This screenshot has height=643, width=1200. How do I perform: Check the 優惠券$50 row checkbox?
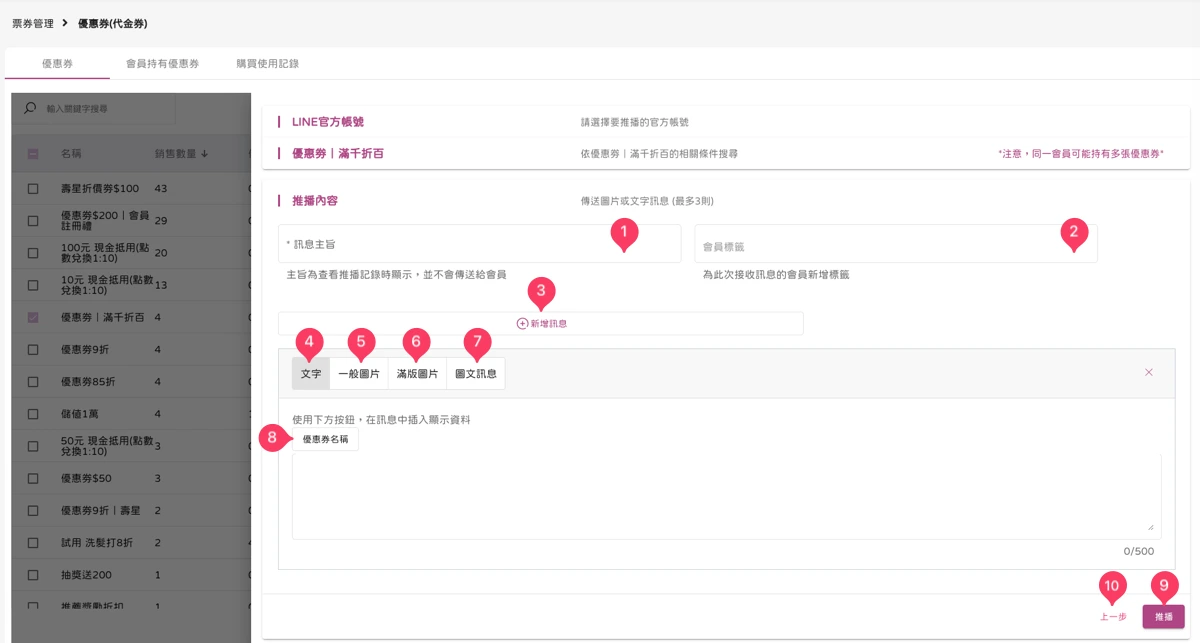point(33,478)
